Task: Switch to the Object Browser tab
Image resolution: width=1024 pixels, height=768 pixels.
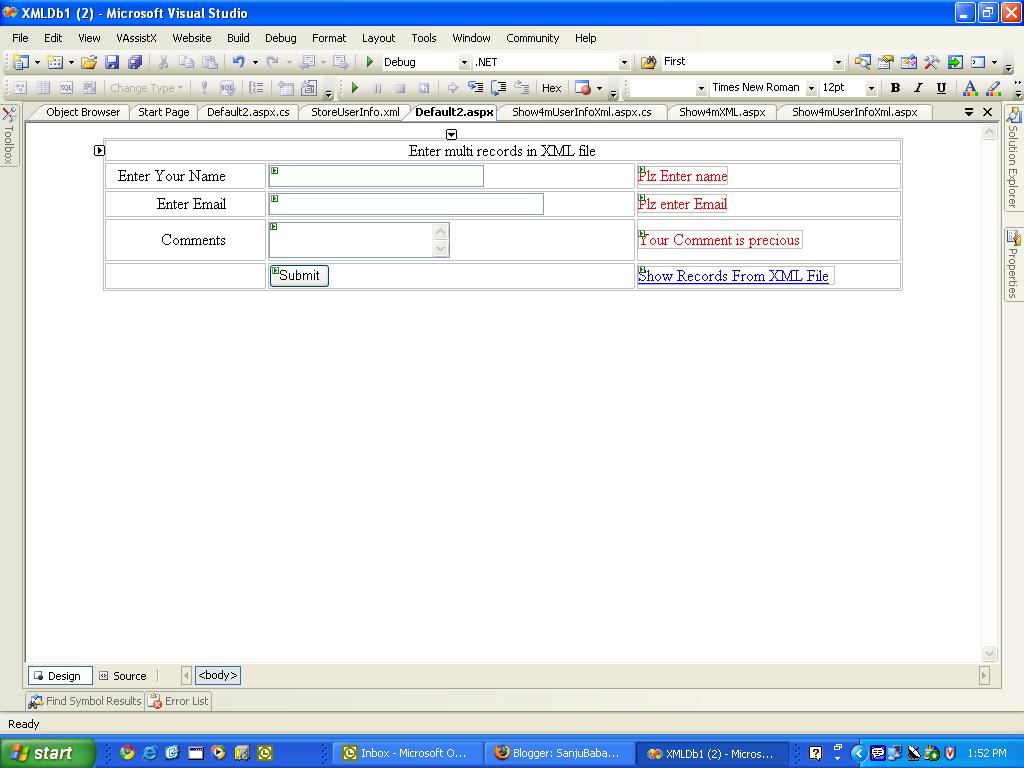Action: coord(83,112)
